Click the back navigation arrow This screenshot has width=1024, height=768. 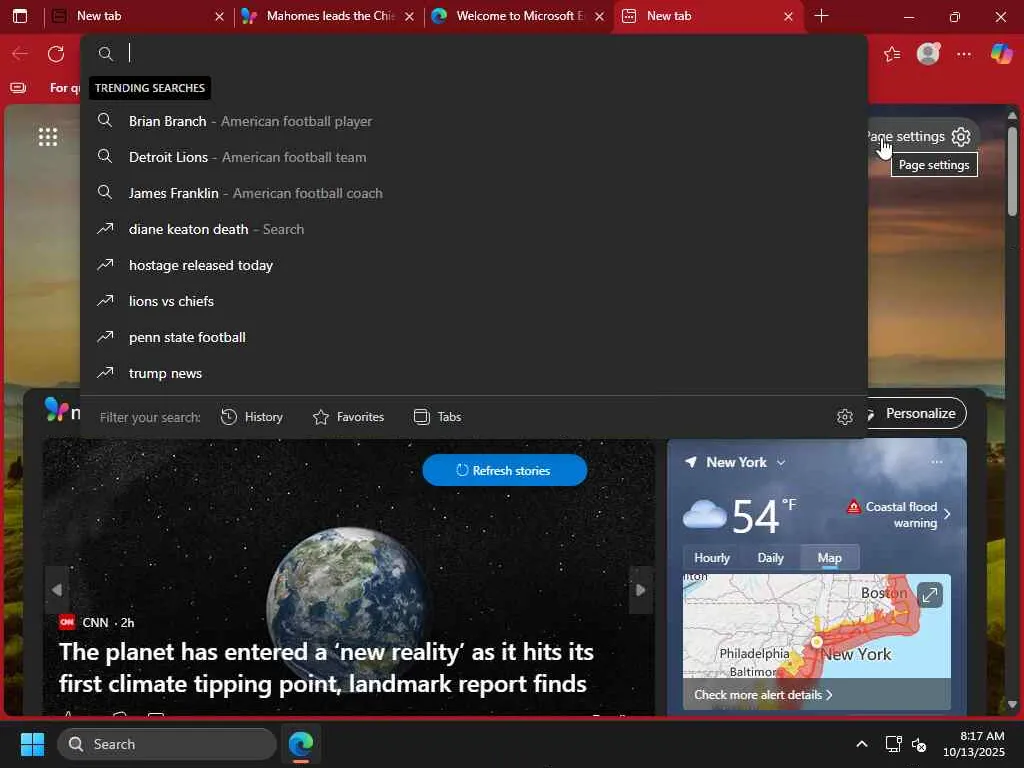20,54
